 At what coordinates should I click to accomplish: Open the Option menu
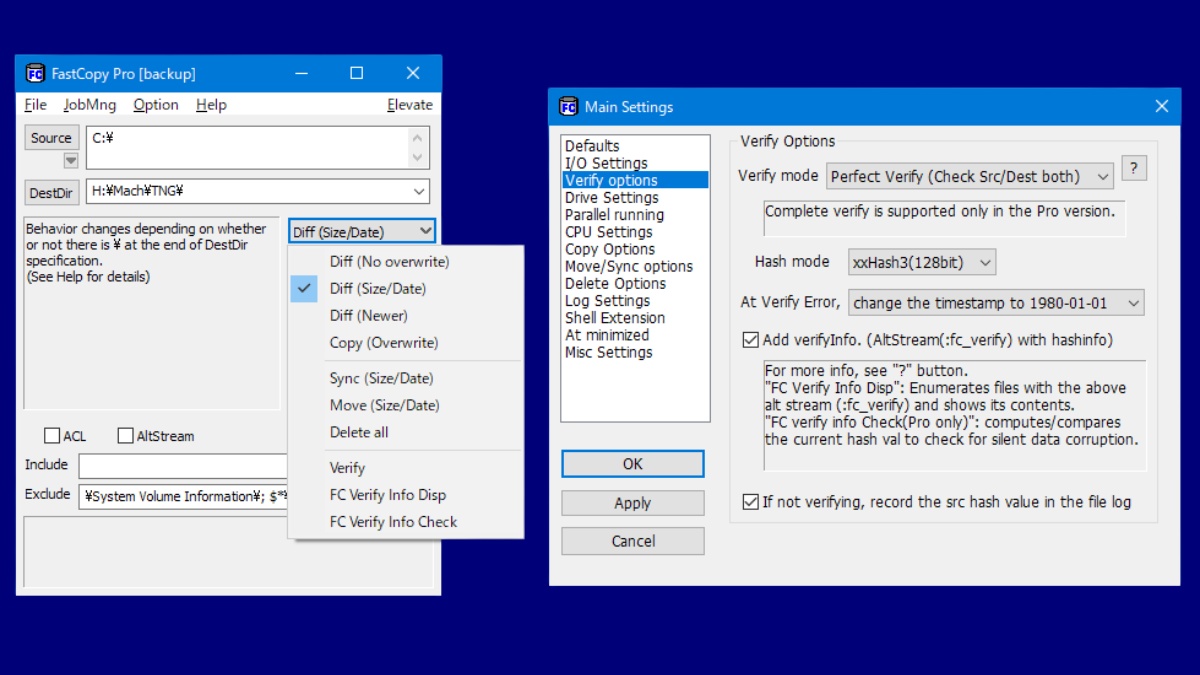point(156,104)
